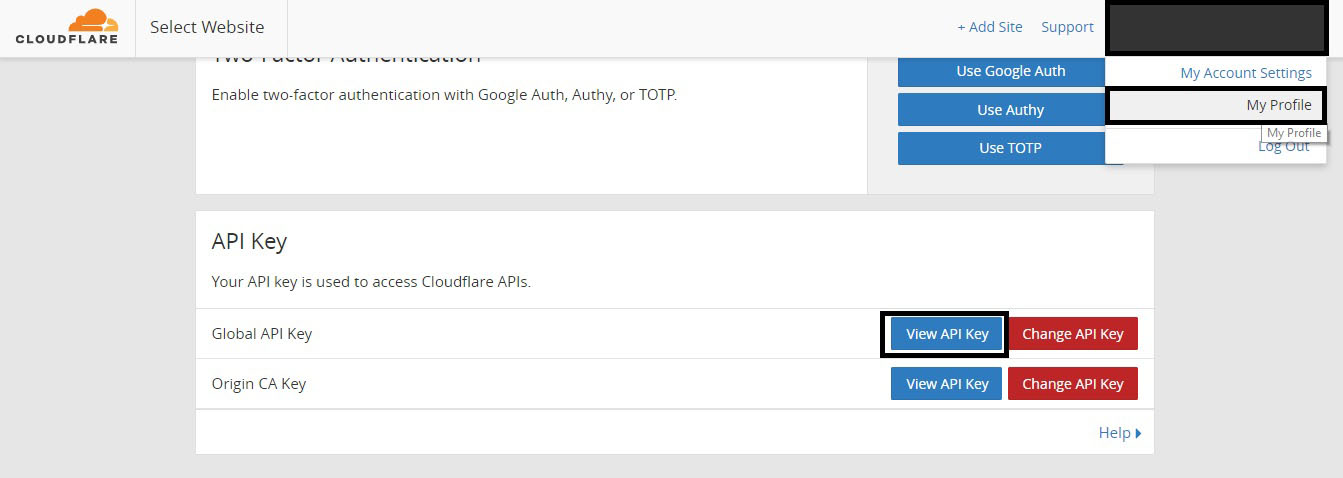
Task: Open the Support link
Action: coord(1067,27)
